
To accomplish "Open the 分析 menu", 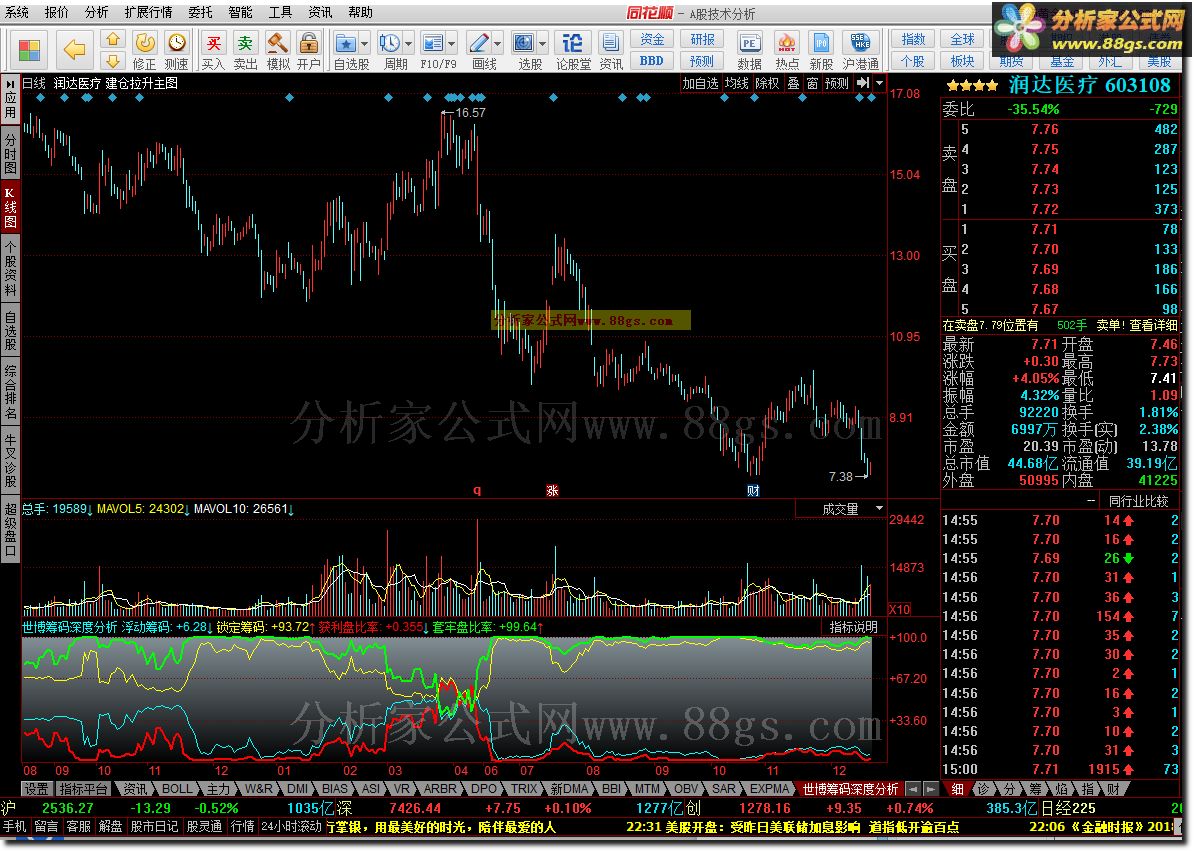I will click(x=97, y=12).
